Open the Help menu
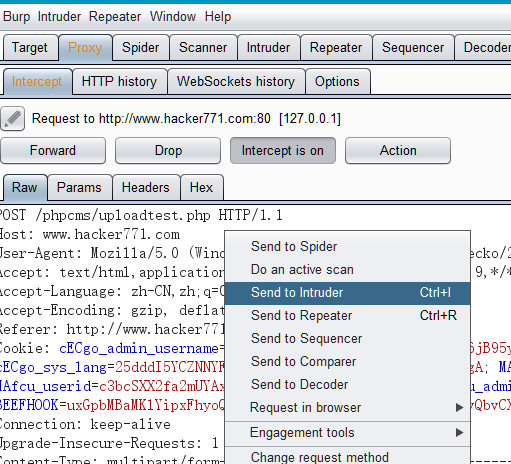The width and height of the screenshot is (511, 464). pos(218,17)
